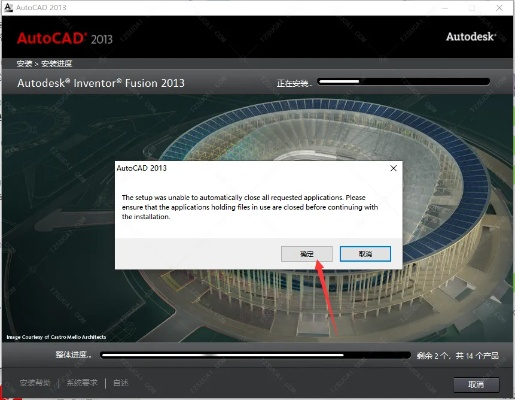Click the 正在安装 product progress bar
Image resolution: width=515 pixels, height=400 pixels.
point(403,82)
